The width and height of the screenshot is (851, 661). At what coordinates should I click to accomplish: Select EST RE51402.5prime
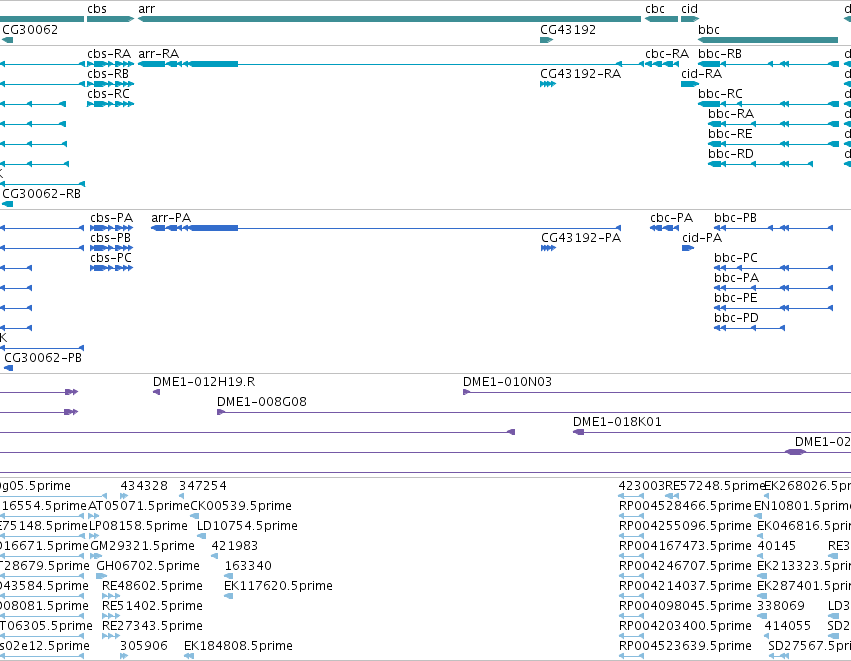pos(111,616)
